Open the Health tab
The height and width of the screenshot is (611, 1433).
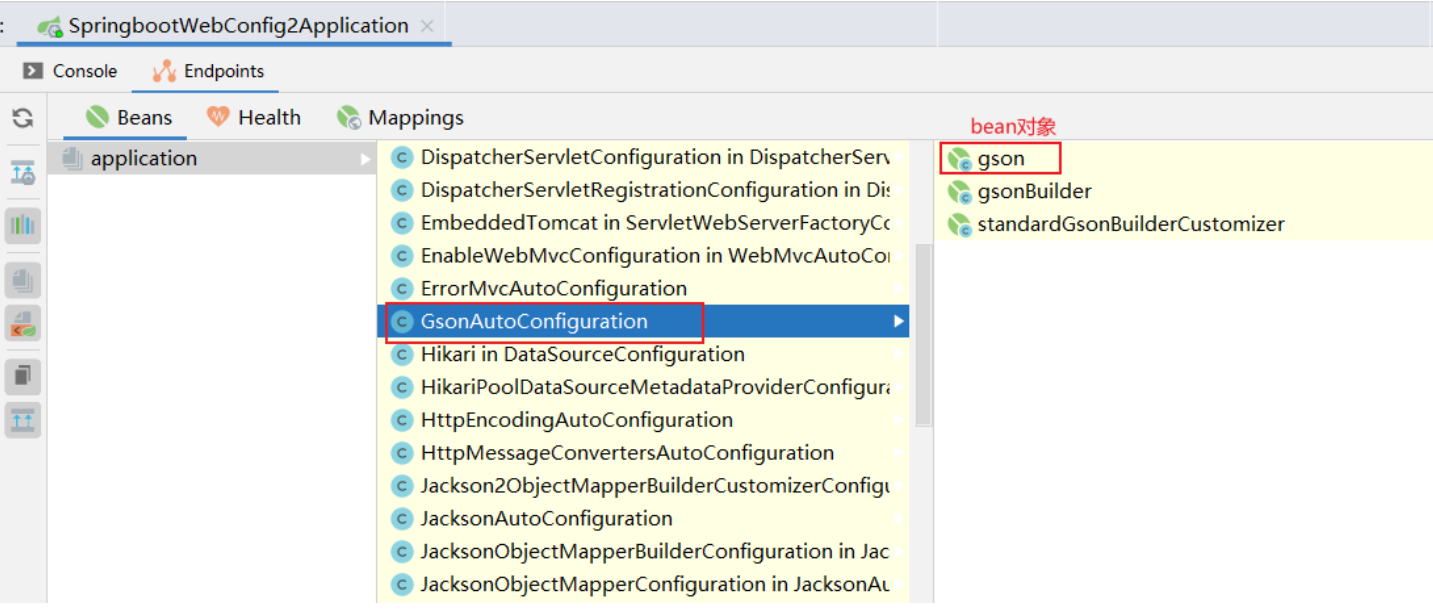point(253,118)
